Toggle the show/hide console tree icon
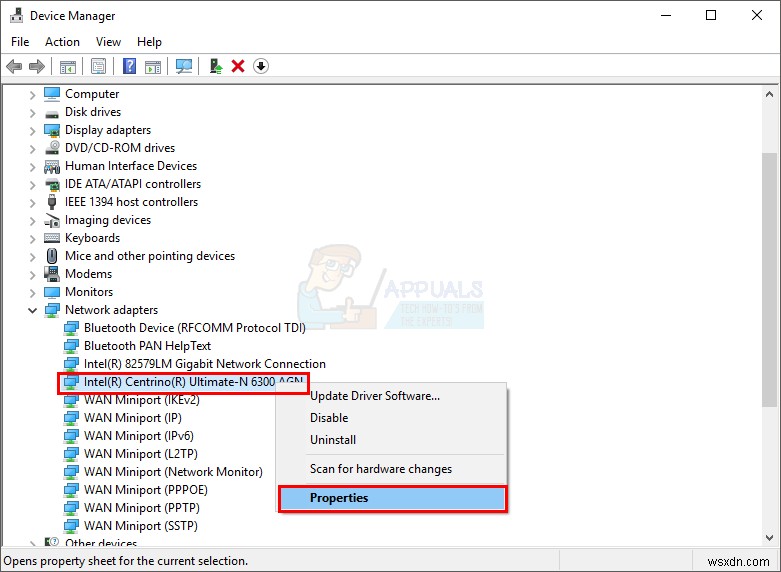 pyautogui.click(x=68, y=66)
